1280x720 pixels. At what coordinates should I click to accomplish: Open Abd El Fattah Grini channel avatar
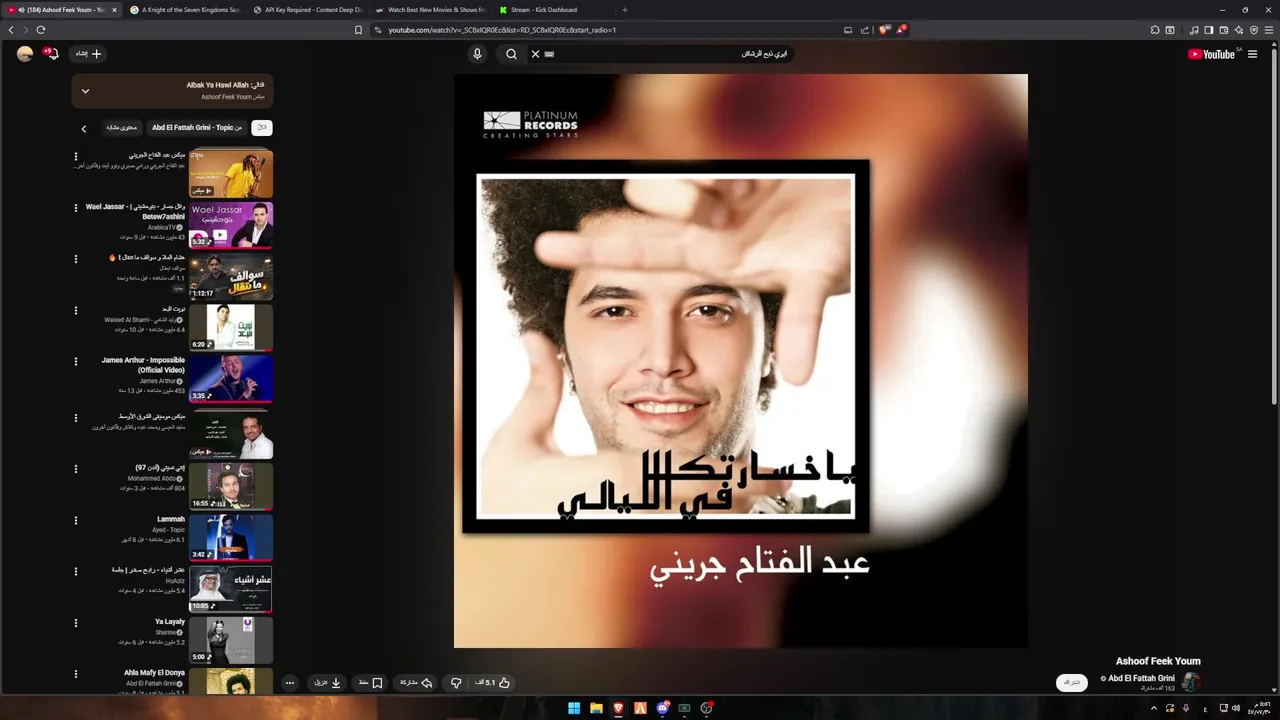(1191, 683)
